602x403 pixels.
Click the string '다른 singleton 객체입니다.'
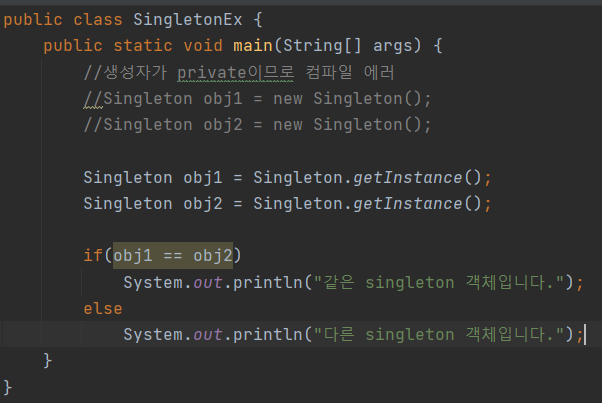tap(438, 335)
